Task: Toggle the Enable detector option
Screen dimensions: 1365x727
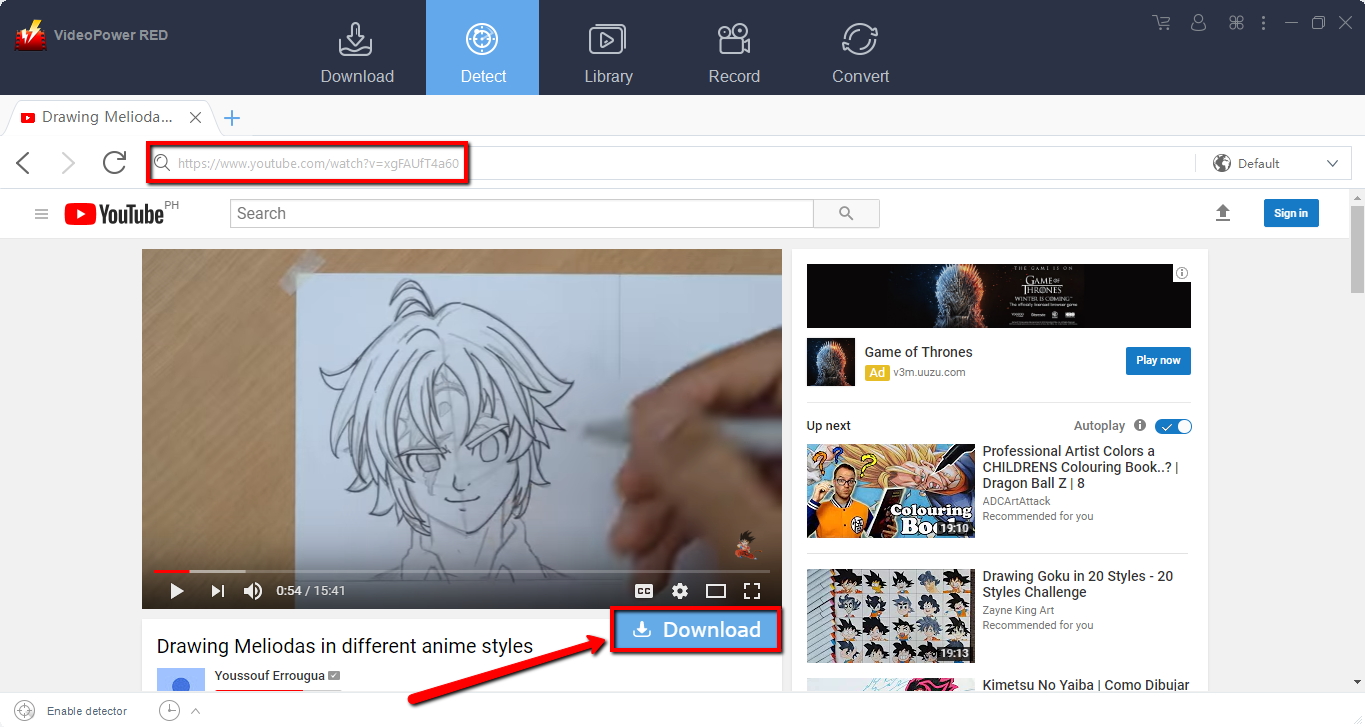Action: pos(71,711)
